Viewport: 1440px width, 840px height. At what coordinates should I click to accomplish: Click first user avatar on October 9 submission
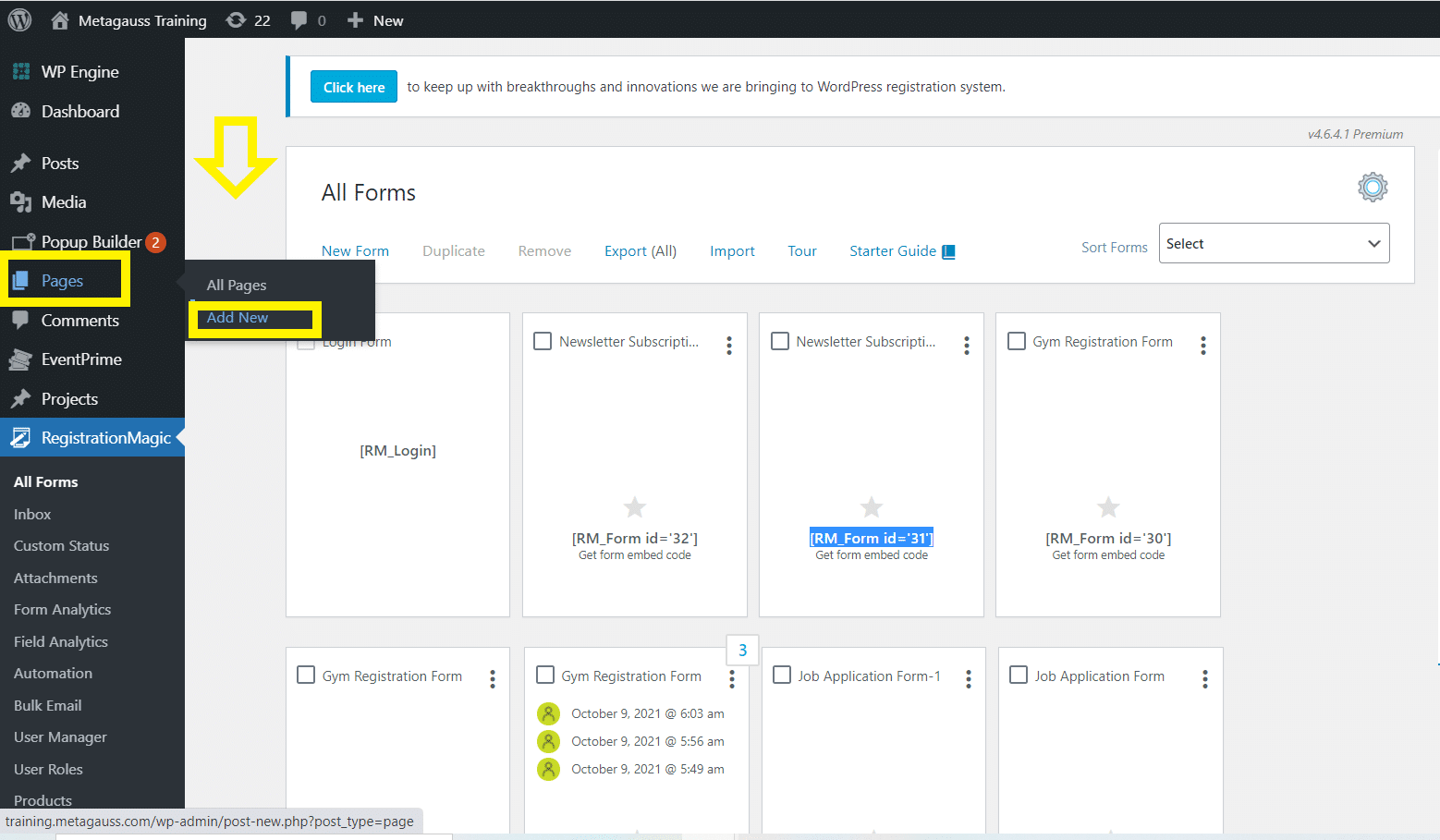coord(549,713)
